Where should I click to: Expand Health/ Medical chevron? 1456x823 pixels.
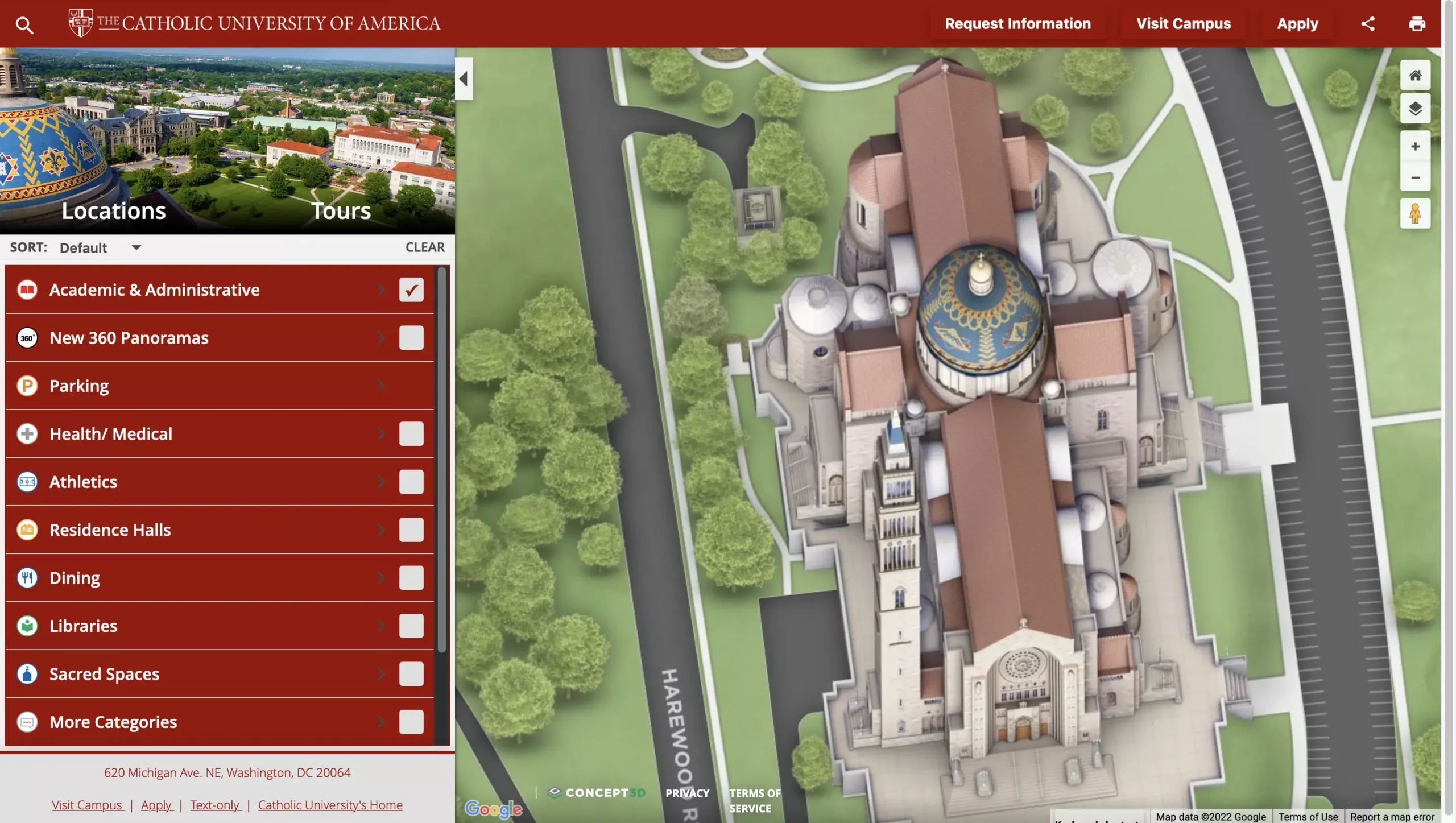pos(380,434)
